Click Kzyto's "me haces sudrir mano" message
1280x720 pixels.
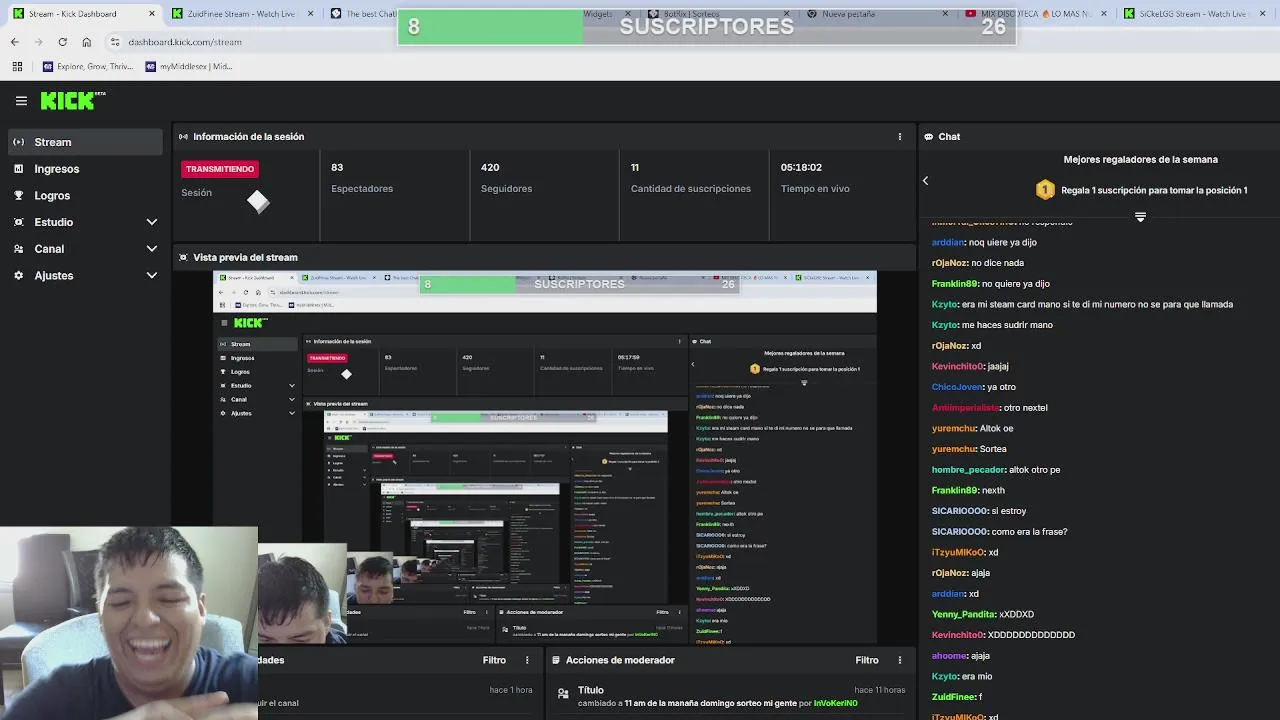point(1007,325)
